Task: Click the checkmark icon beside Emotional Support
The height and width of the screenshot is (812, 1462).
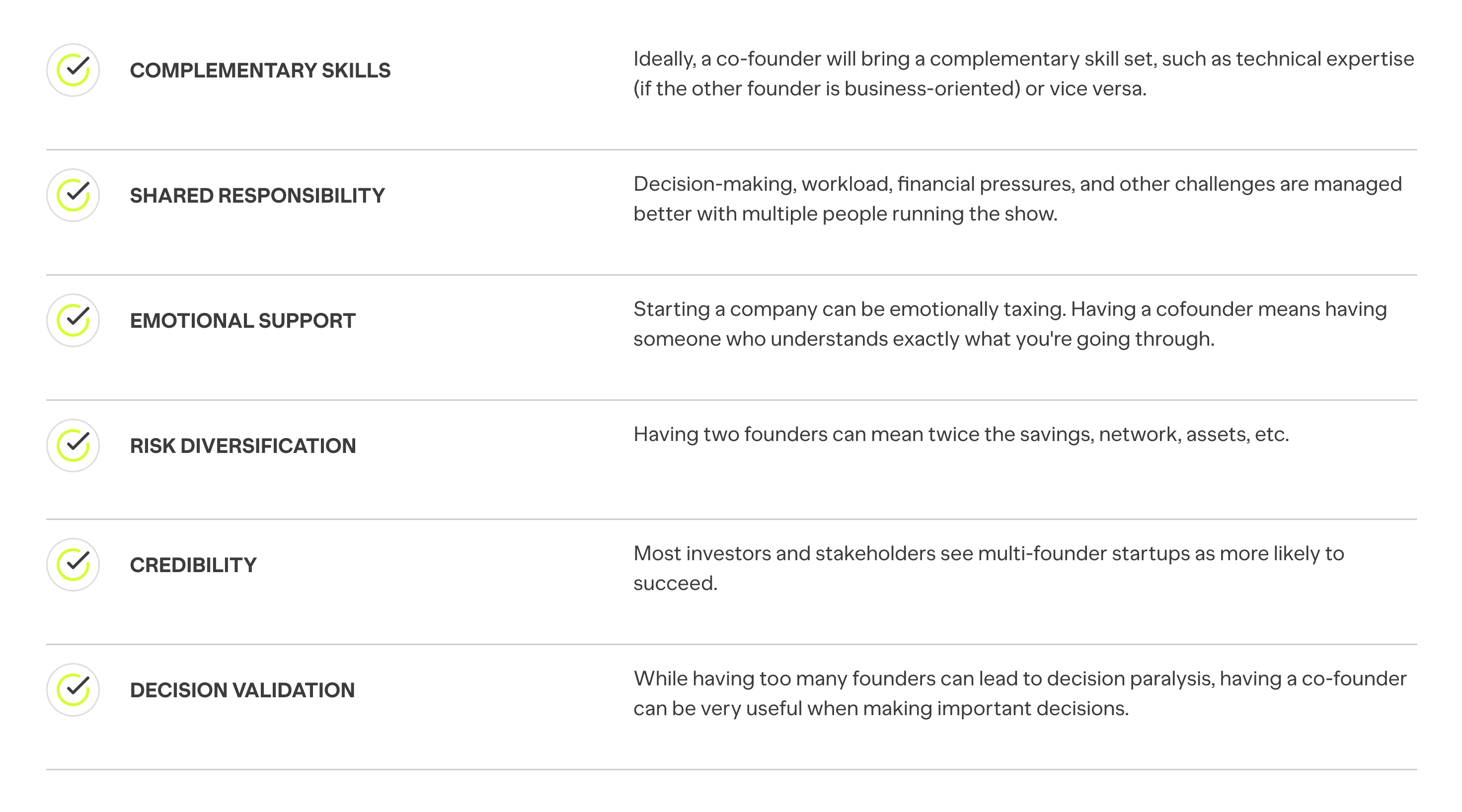Action: pyautogui.click(x=73, y=320)
